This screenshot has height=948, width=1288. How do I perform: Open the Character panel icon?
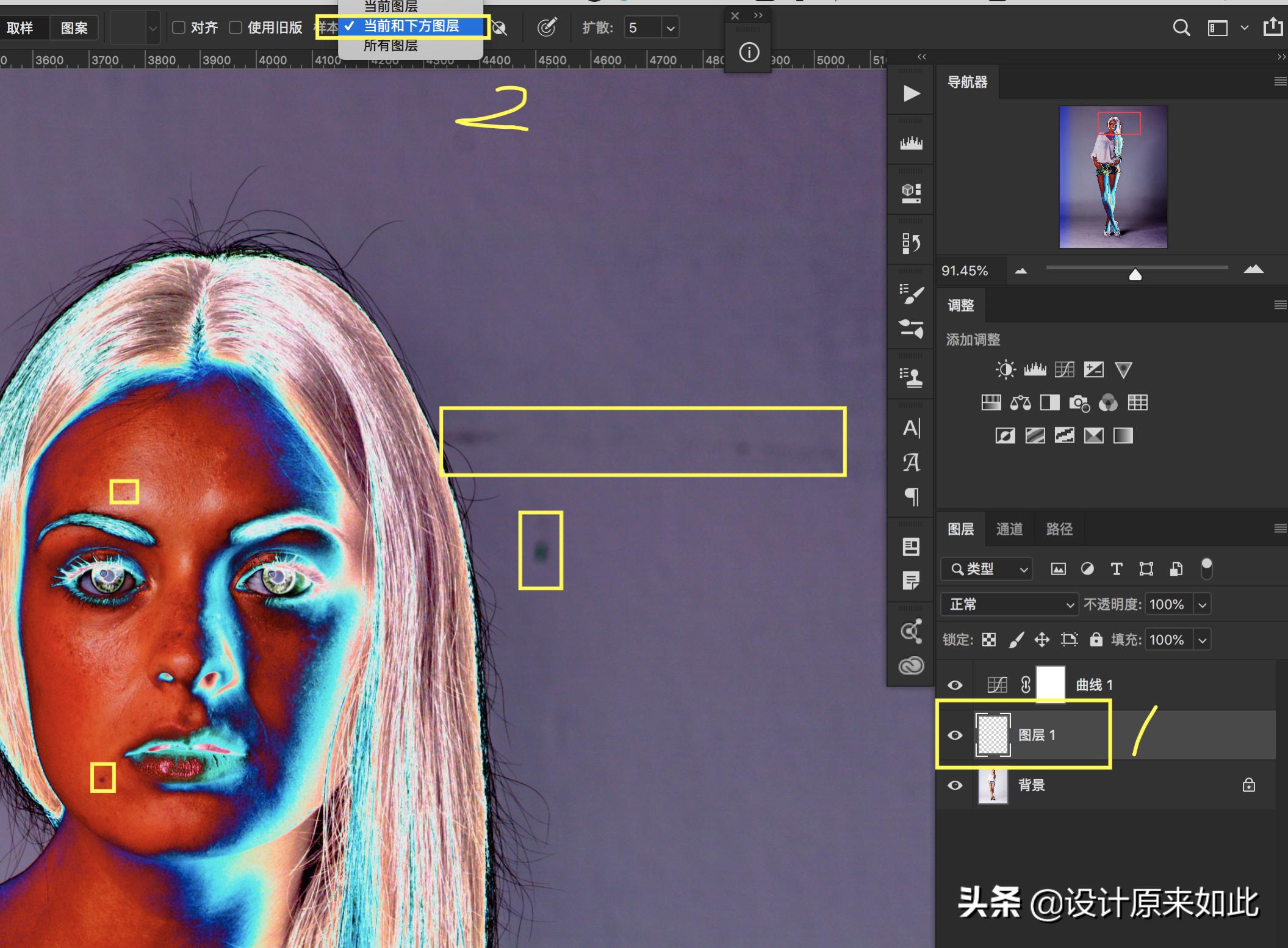pyautogui.click(x=912, y=429)
